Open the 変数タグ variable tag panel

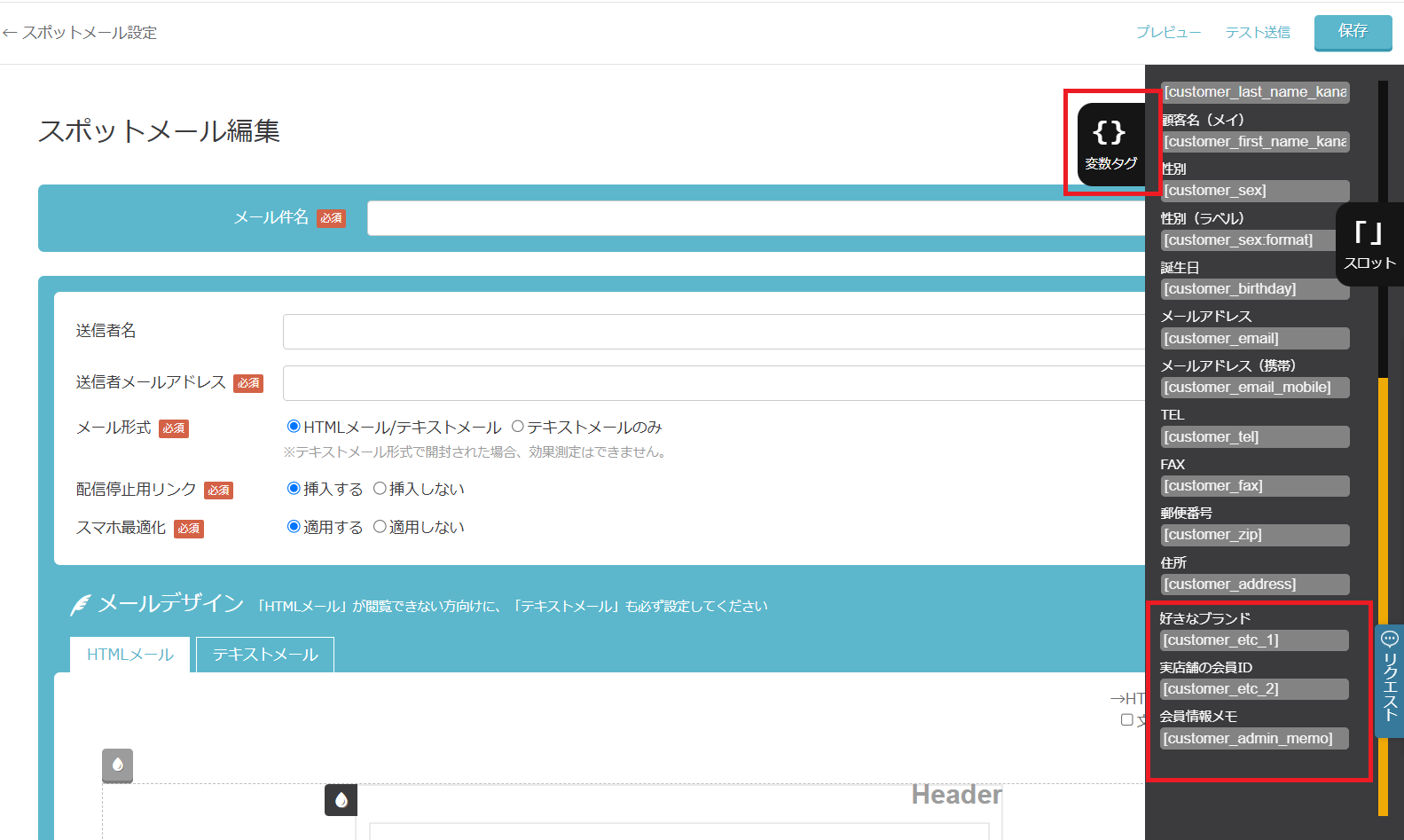pos(1110,144)
